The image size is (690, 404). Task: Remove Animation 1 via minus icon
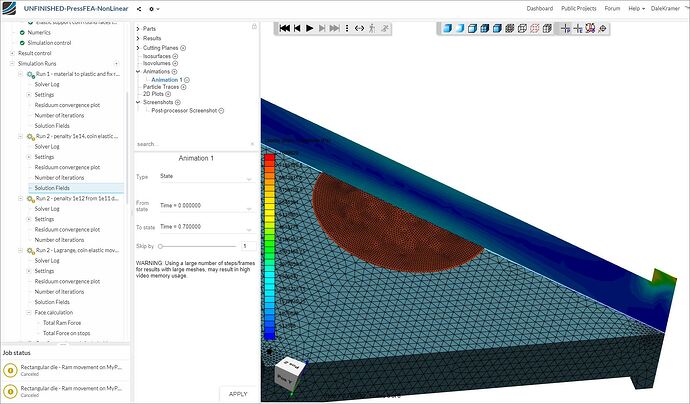pos(187,80)
